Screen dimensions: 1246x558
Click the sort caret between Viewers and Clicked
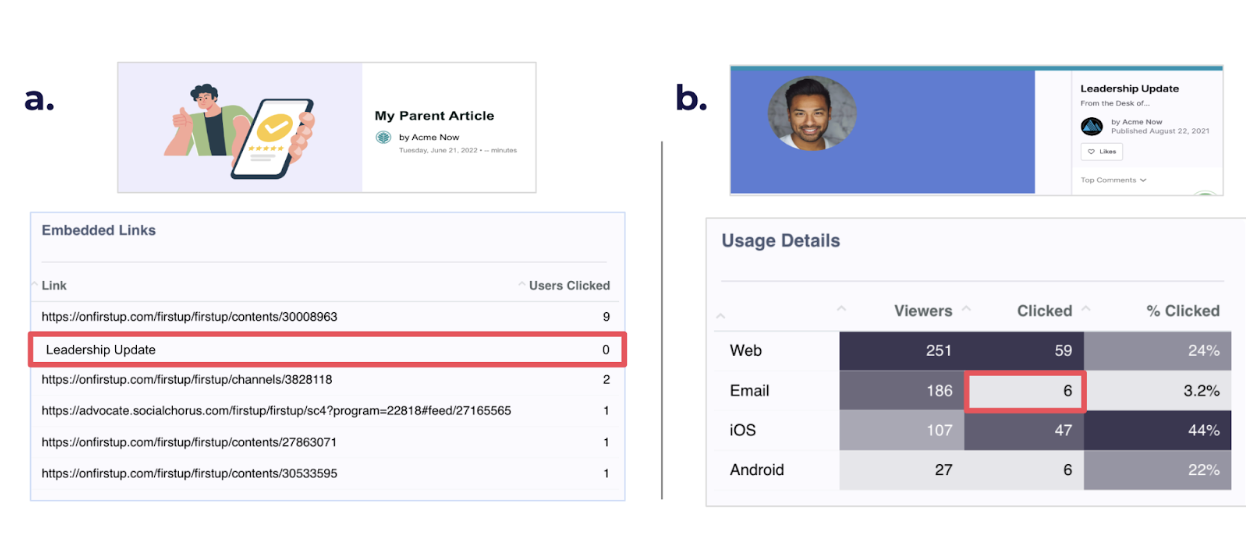click(966, 309)
